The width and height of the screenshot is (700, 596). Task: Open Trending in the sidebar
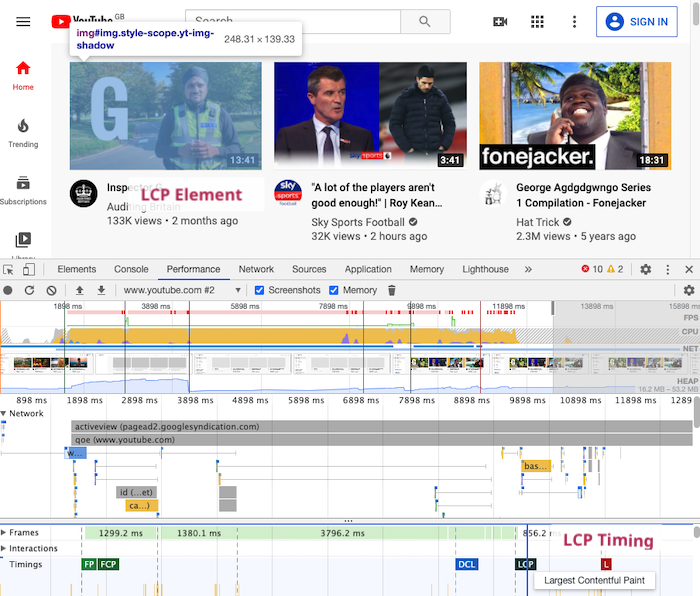click(23, 133)
